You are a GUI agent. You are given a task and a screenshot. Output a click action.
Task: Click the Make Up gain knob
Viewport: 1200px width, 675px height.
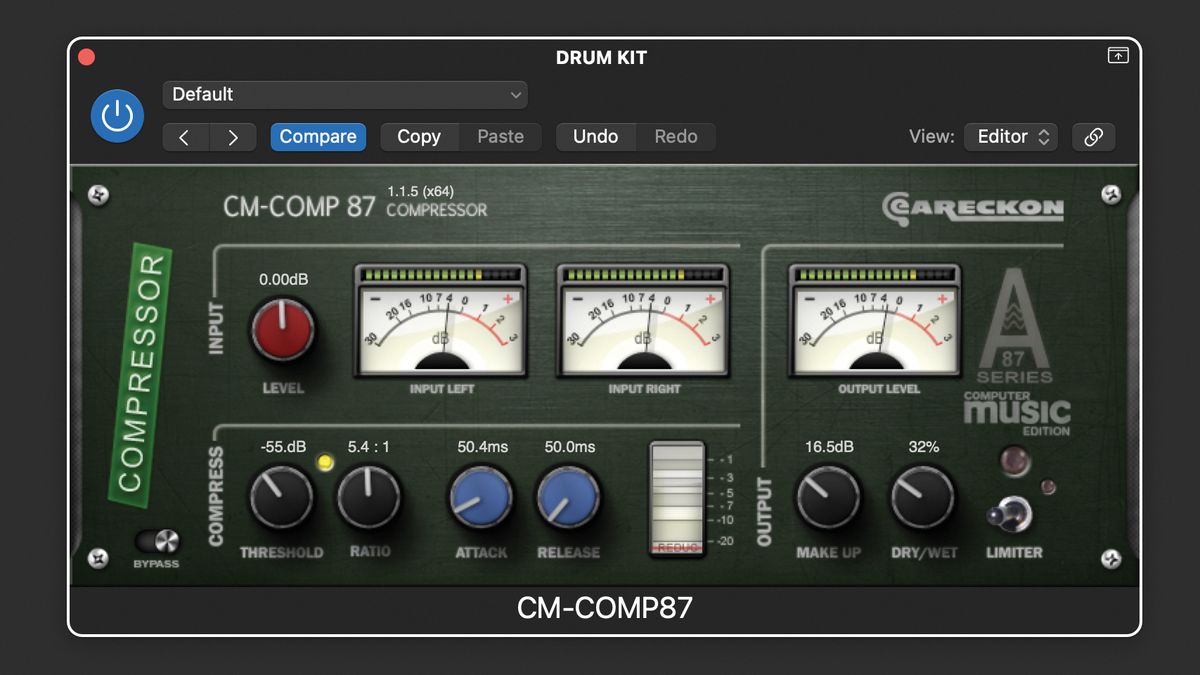[x=828, y=497]
